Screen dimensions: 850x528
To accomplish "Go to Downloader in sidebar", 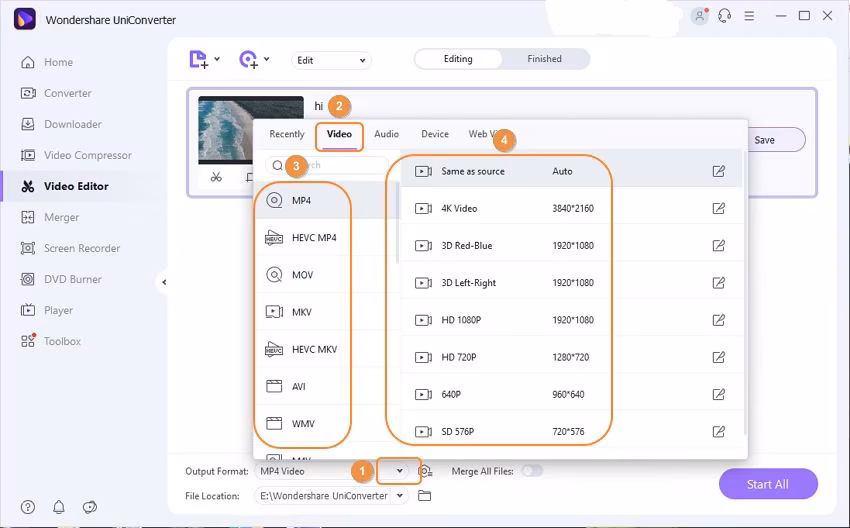I will tap(61, 124).
